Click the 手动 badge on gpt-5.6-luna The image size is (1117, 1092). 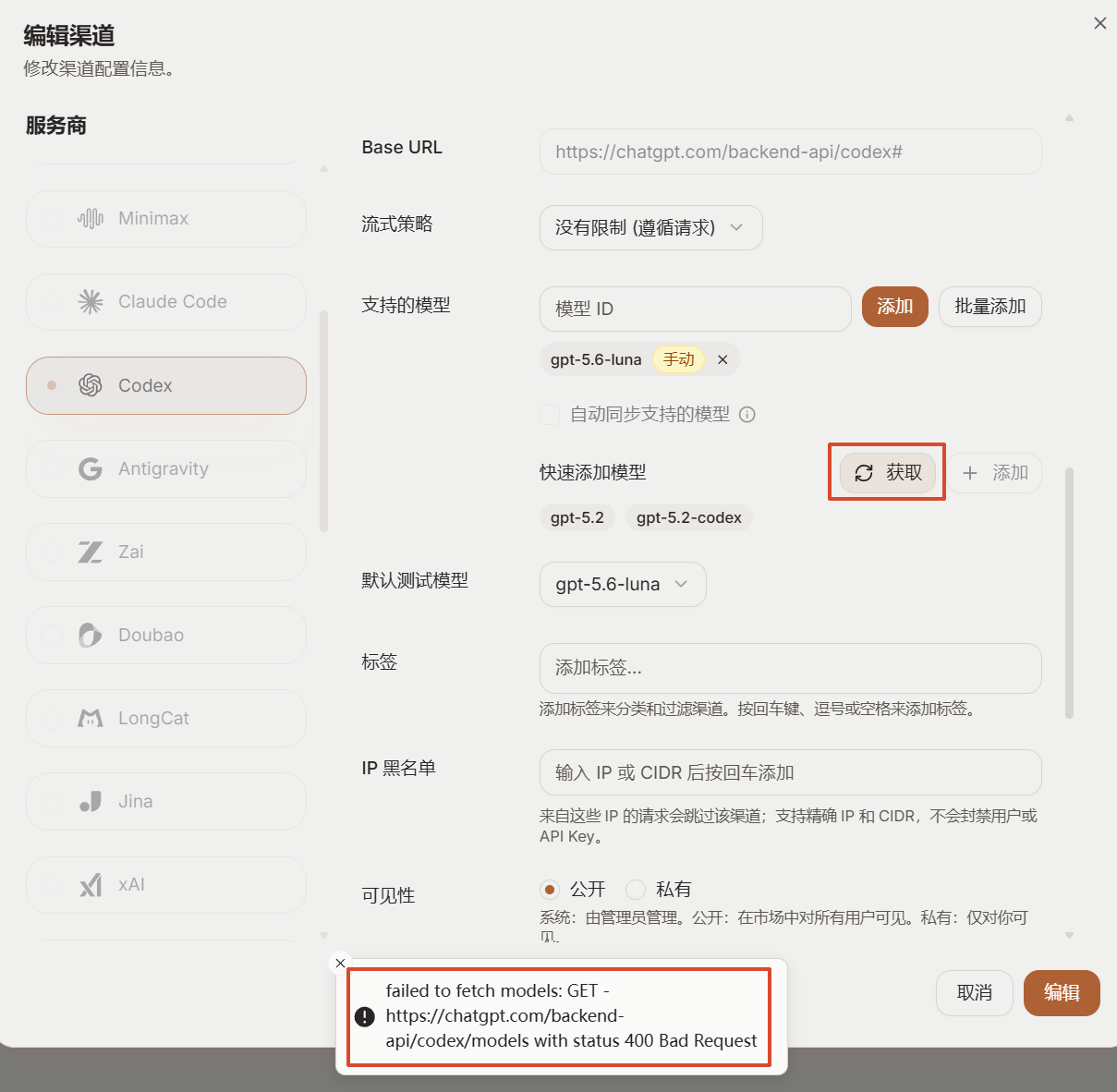679,359
